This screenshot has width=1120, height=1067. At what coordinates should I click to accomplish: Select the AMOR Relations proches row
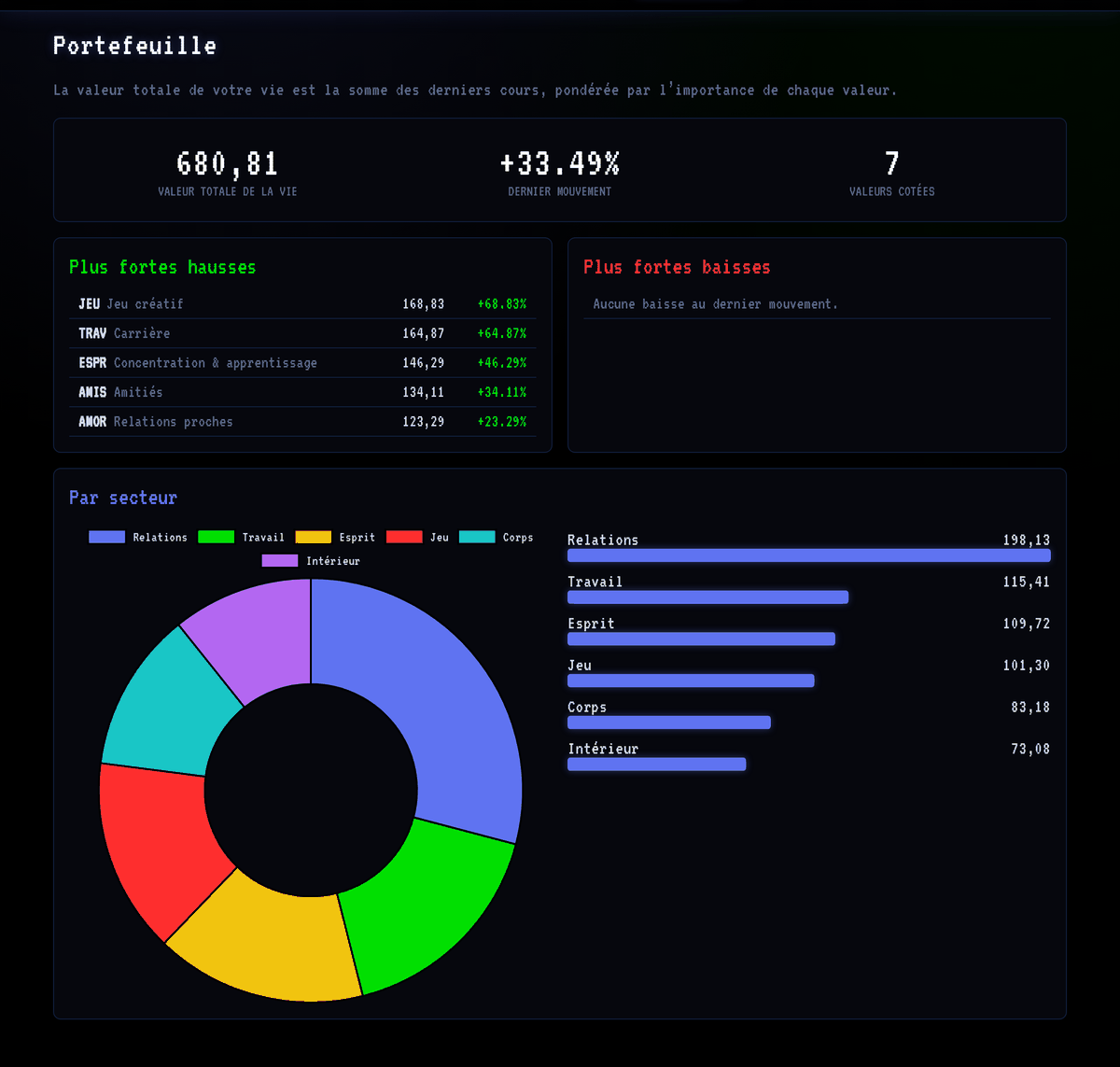302,422
